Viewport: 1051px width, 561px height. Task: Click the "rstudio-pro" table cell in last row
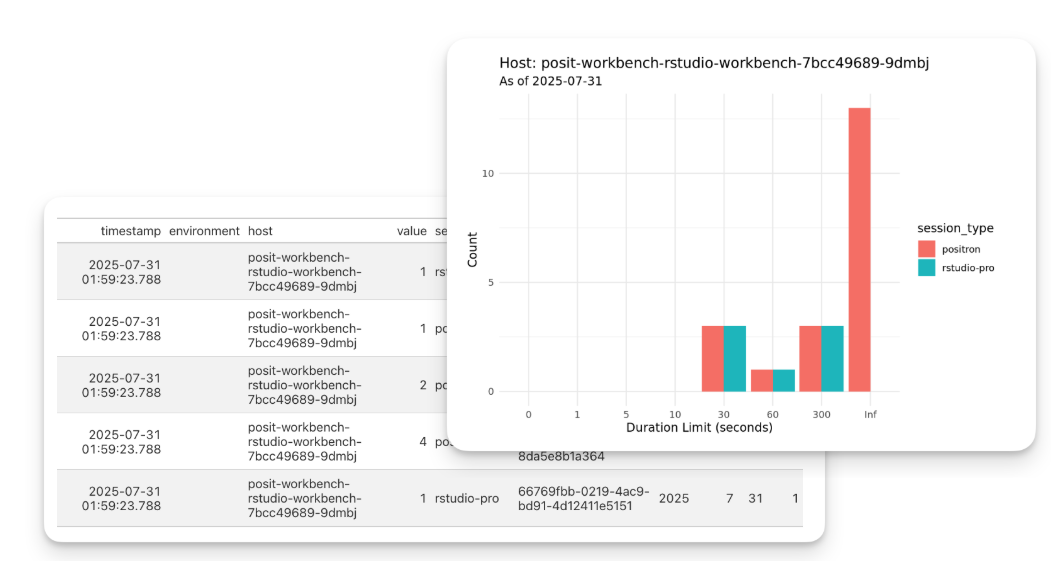467,499
